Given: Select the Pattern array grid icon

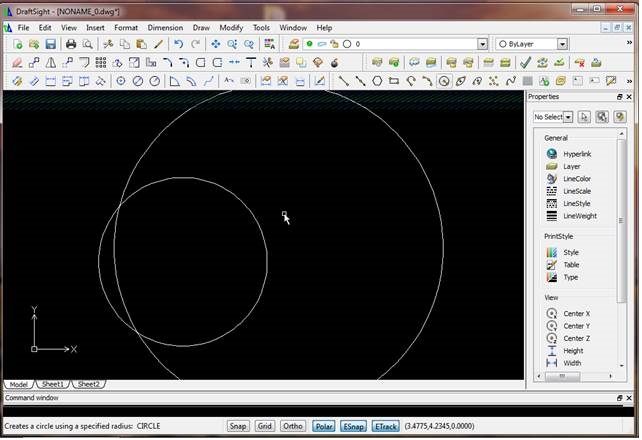Looking at the screenshot, I should click(101, 63).
